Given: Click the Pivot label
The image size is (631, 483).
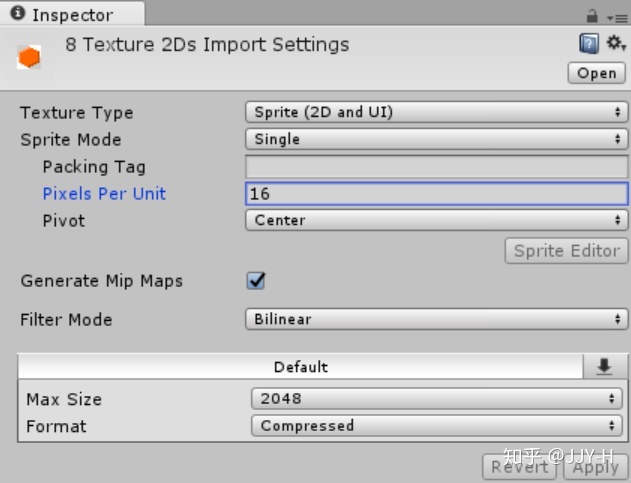Looking at the screenshot, I should coord(64,221).
